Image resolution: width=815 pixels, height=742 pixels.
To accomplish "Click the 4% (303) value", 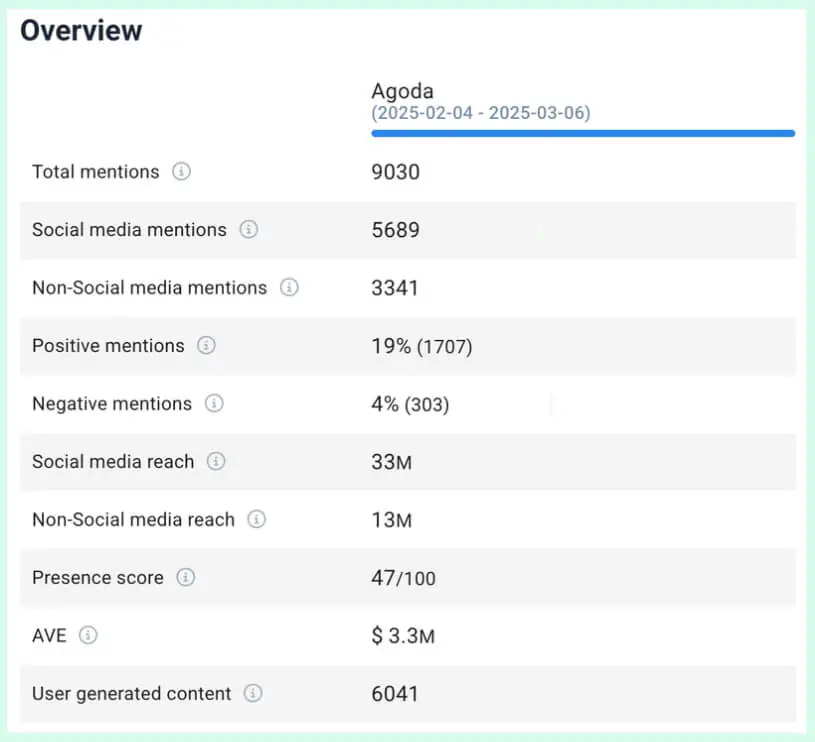I will 410,404.
